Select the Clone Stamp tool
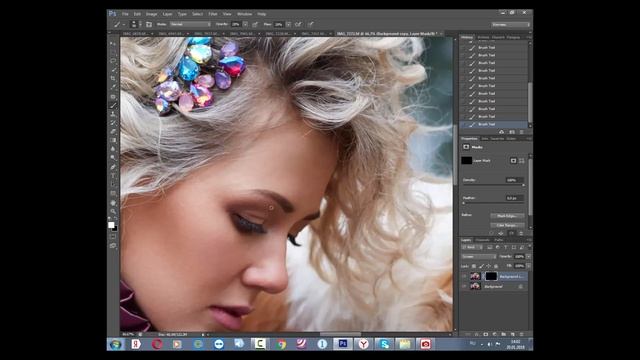 [113, 114]
